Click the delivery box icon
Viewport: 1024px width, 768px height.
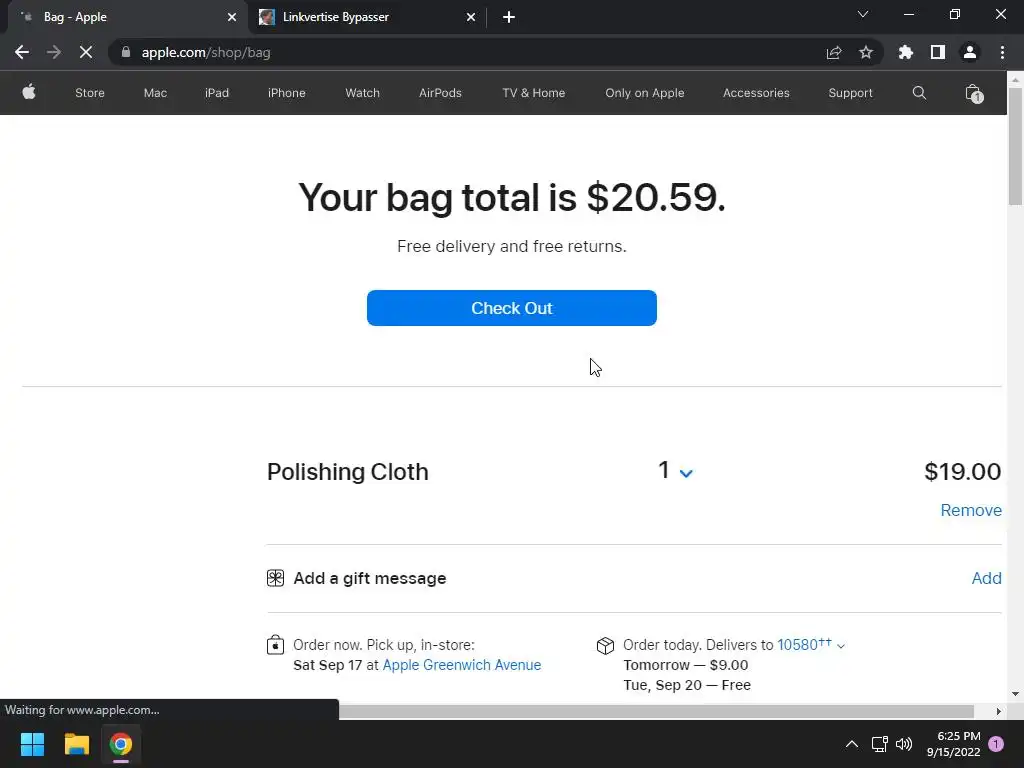point(605,646)
